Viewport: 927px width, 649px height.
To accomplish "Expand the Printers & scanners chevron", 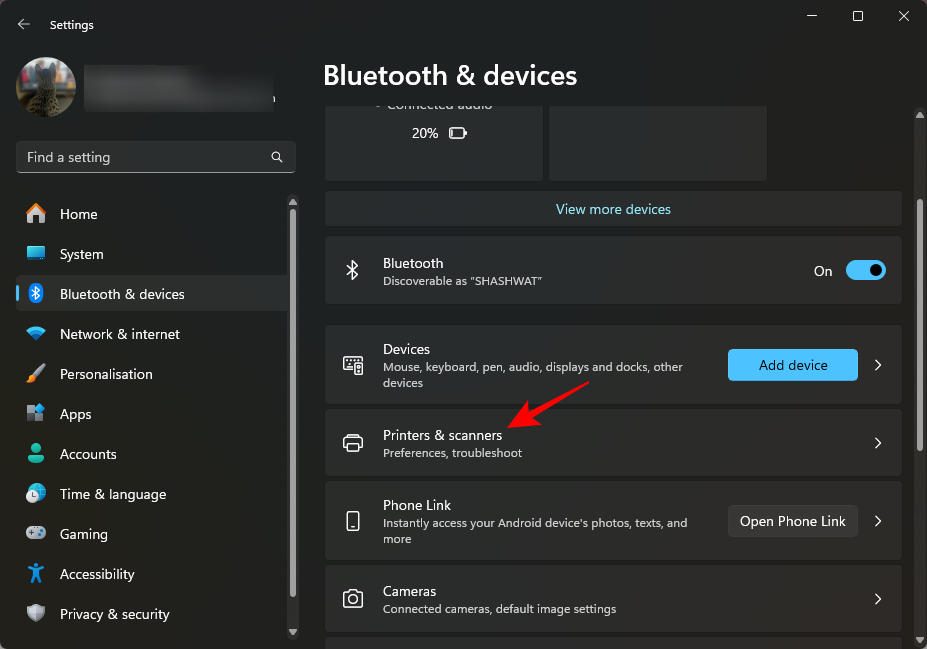I will [x=878, y=443].
